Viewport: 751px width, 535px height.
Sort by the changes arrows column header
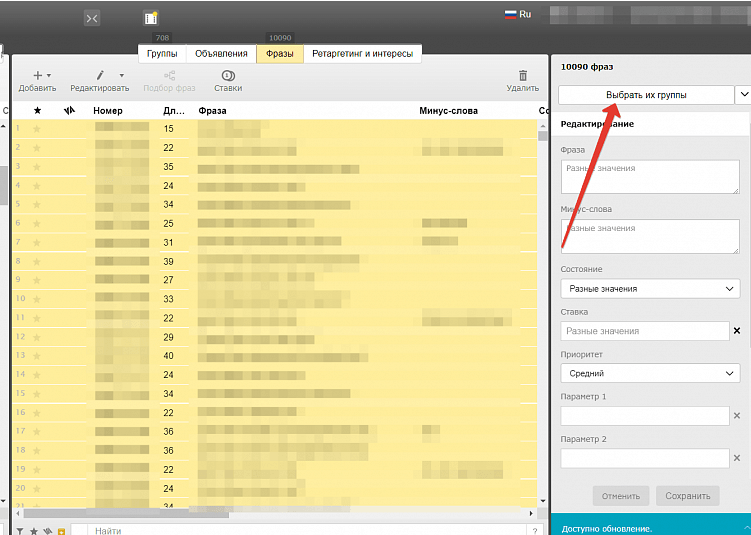tap(69, 111)
